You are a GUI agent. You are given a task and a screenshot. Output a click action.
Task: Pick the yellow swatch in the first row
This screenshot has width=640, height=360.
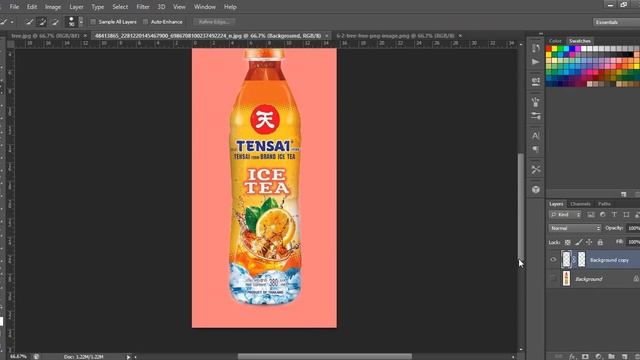coord(554,49)
